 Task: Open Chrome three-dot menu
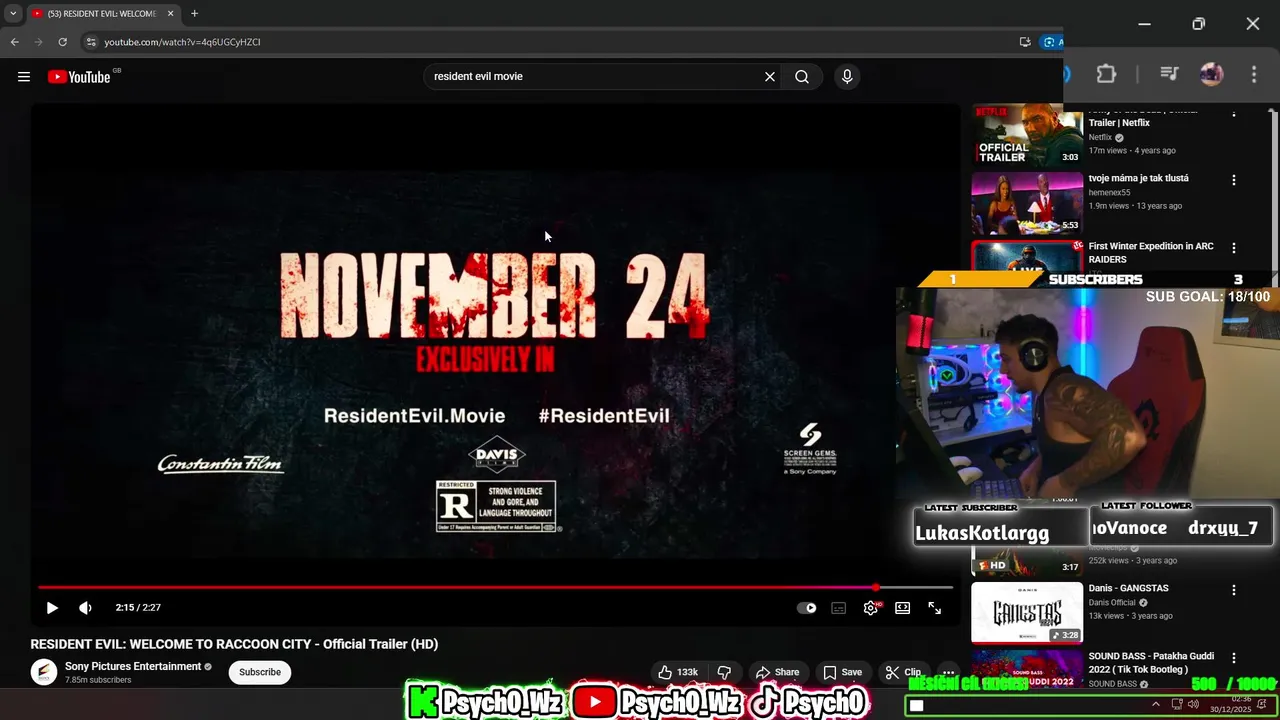point(1253,75)
